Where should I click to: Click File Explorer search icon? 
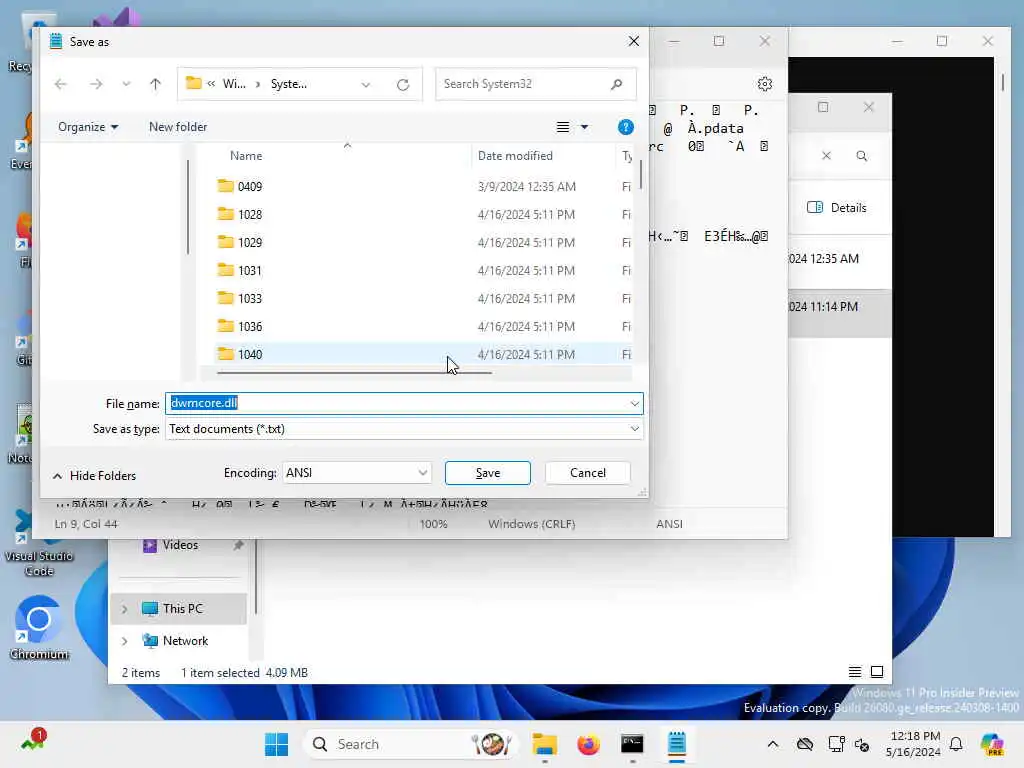(x=861, y=156)
